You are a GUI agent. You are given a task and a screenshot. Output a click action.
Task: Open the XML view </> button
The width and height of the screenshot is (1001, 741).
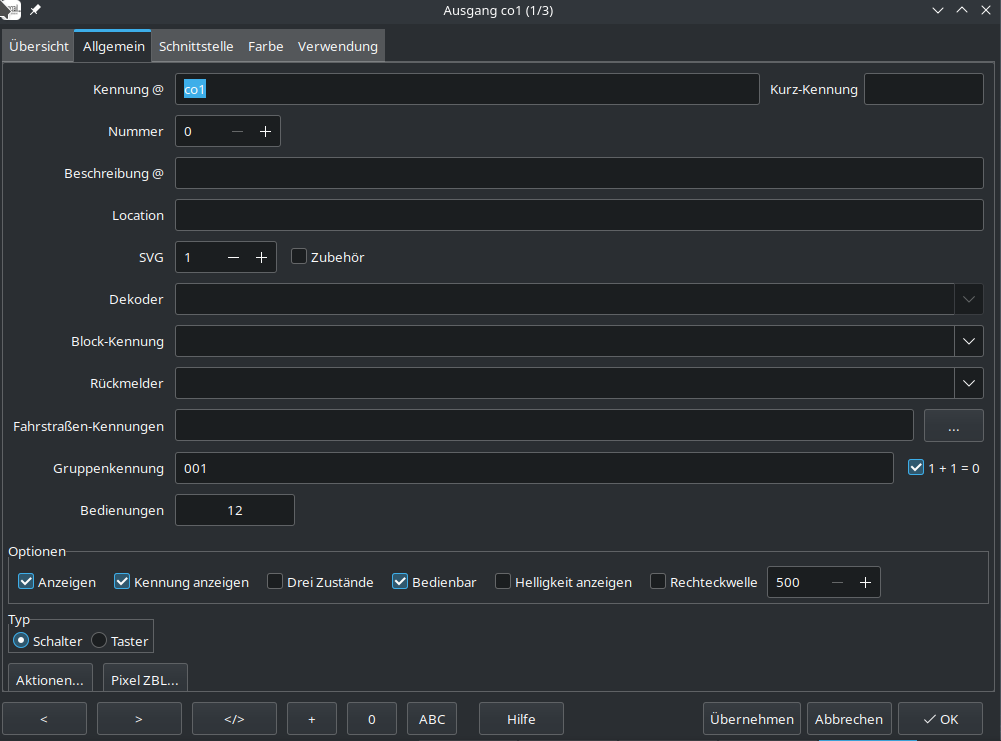pos(234,719)
